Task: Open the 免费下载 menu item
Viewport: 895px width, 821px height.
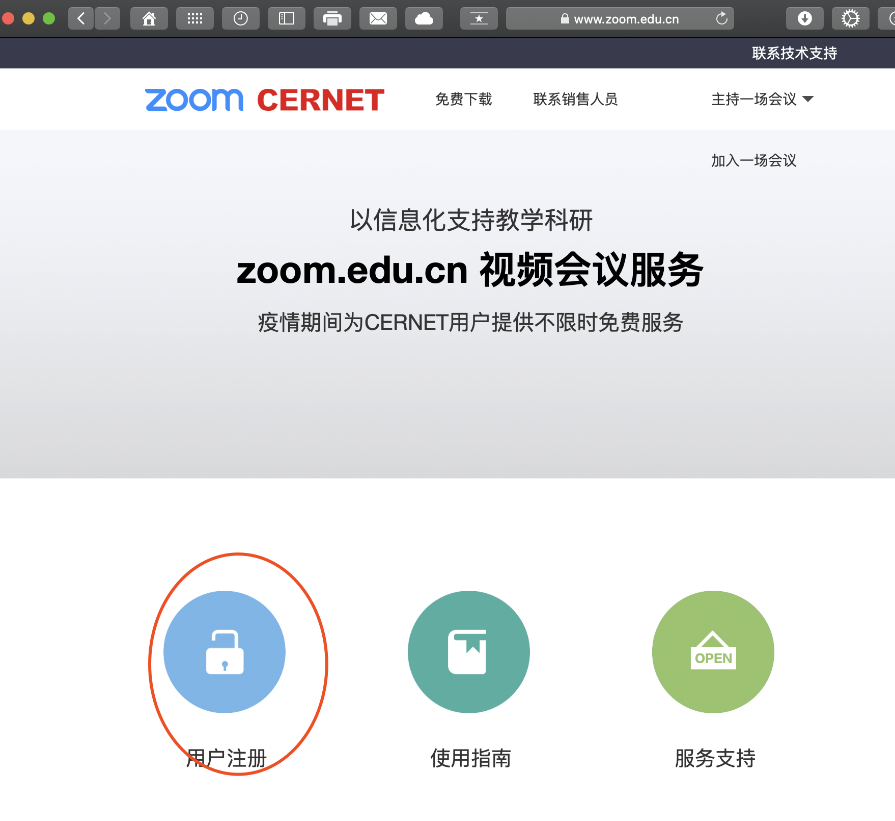Action: pyautogui.click(x=463, y=99)
